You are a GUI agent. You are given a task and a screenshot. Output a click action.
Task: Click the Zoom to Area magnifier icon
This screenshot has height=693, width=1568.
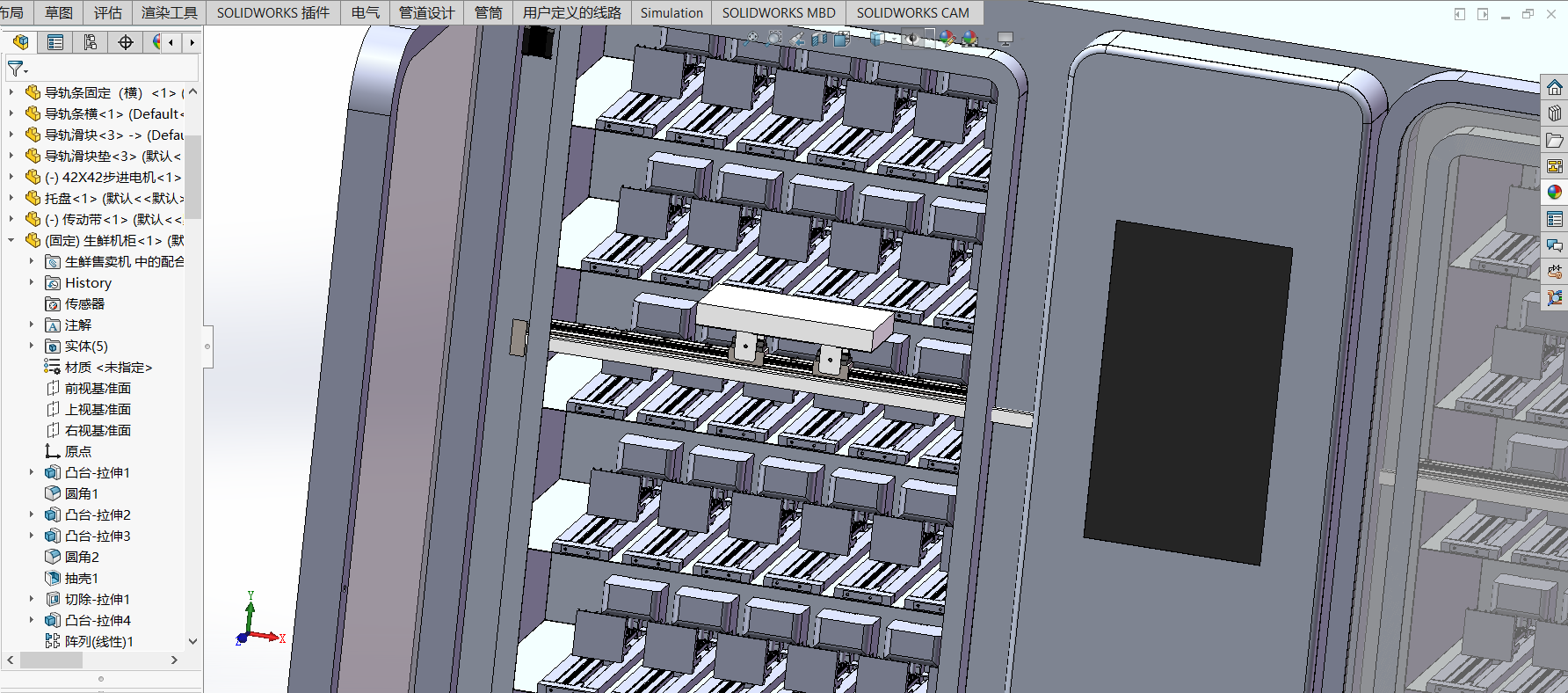click(774, 38)
